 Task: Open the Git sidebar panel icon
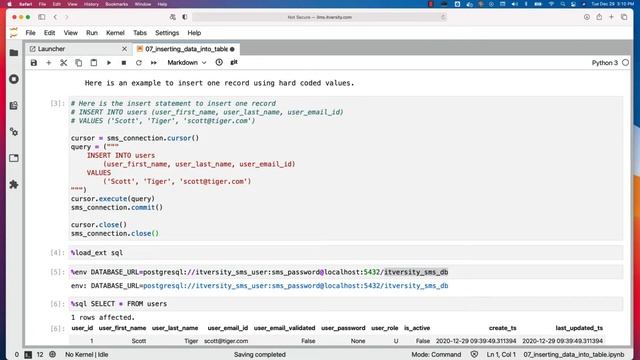[x=14, y=106]
